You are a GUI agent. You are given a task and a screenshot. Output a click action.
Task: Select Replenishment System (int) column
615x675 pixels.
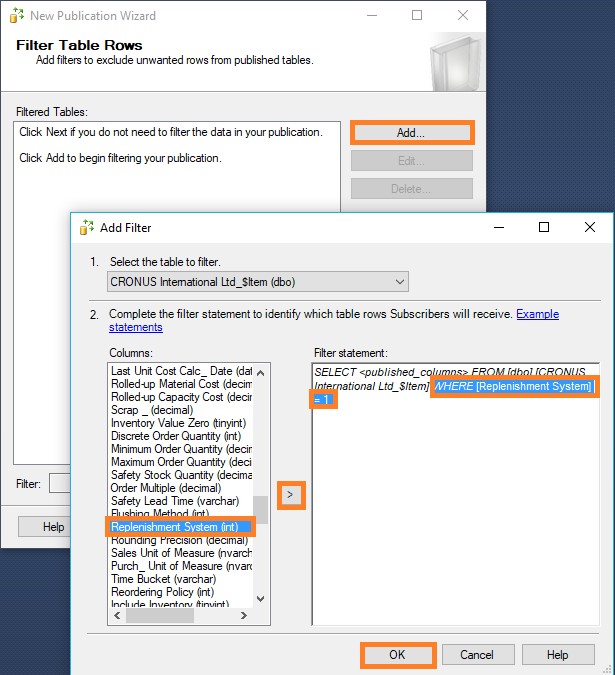pos(181,526)
